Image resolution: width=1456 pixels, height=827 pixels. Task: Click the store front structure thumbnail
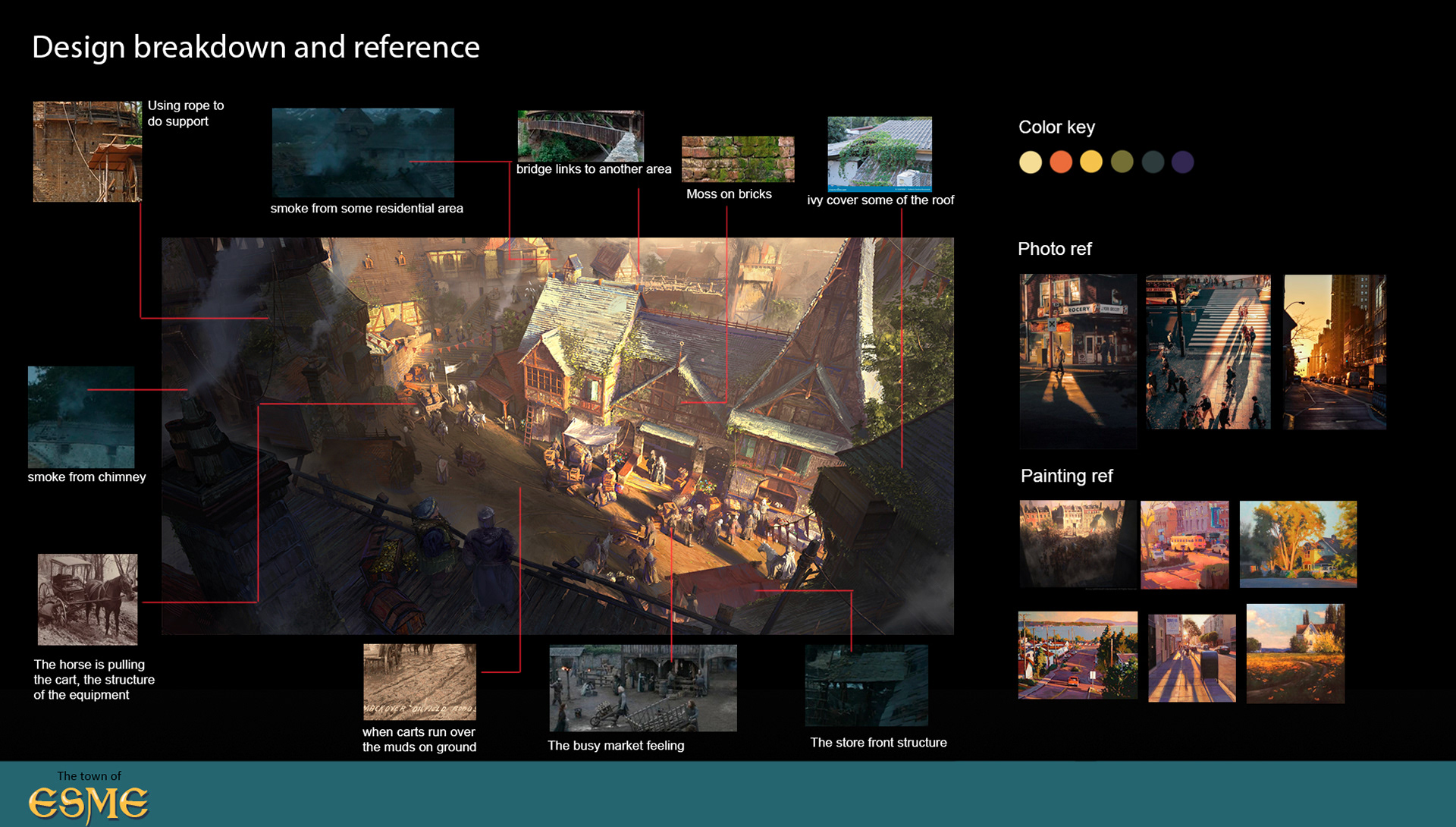pos(866,686)
